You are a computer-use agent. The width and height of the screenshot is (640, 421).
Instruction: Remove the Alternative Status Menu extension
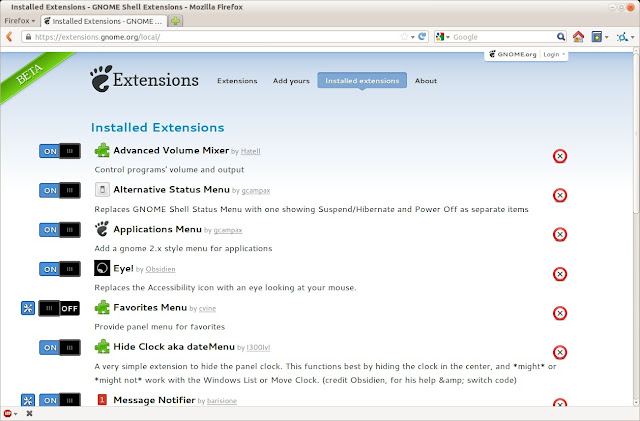click(560, 195)
